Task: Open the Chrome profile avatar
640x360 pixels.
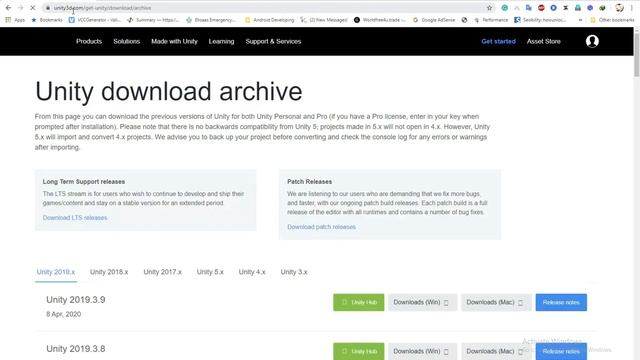Action: (619, 8)
